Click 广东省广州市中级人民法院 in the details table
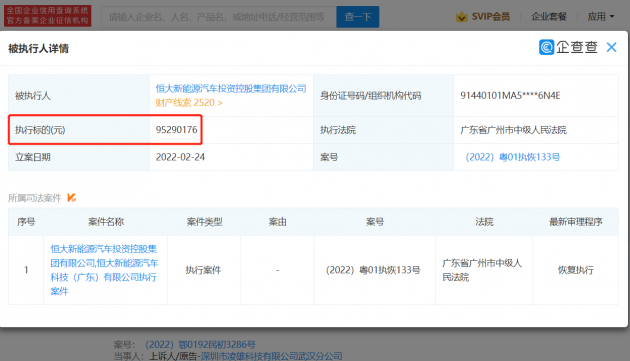 tap(513, 130)
